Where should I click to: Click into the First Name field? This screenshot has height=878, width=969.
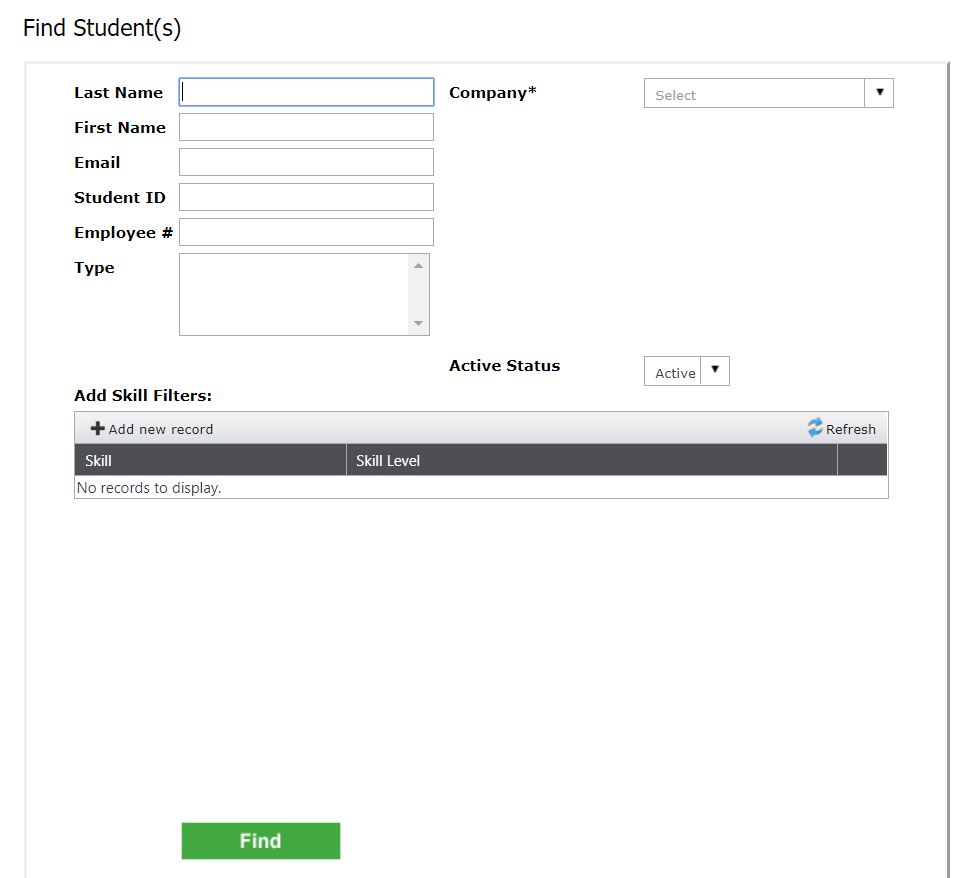pyautogui.click(x=306, y=127)
